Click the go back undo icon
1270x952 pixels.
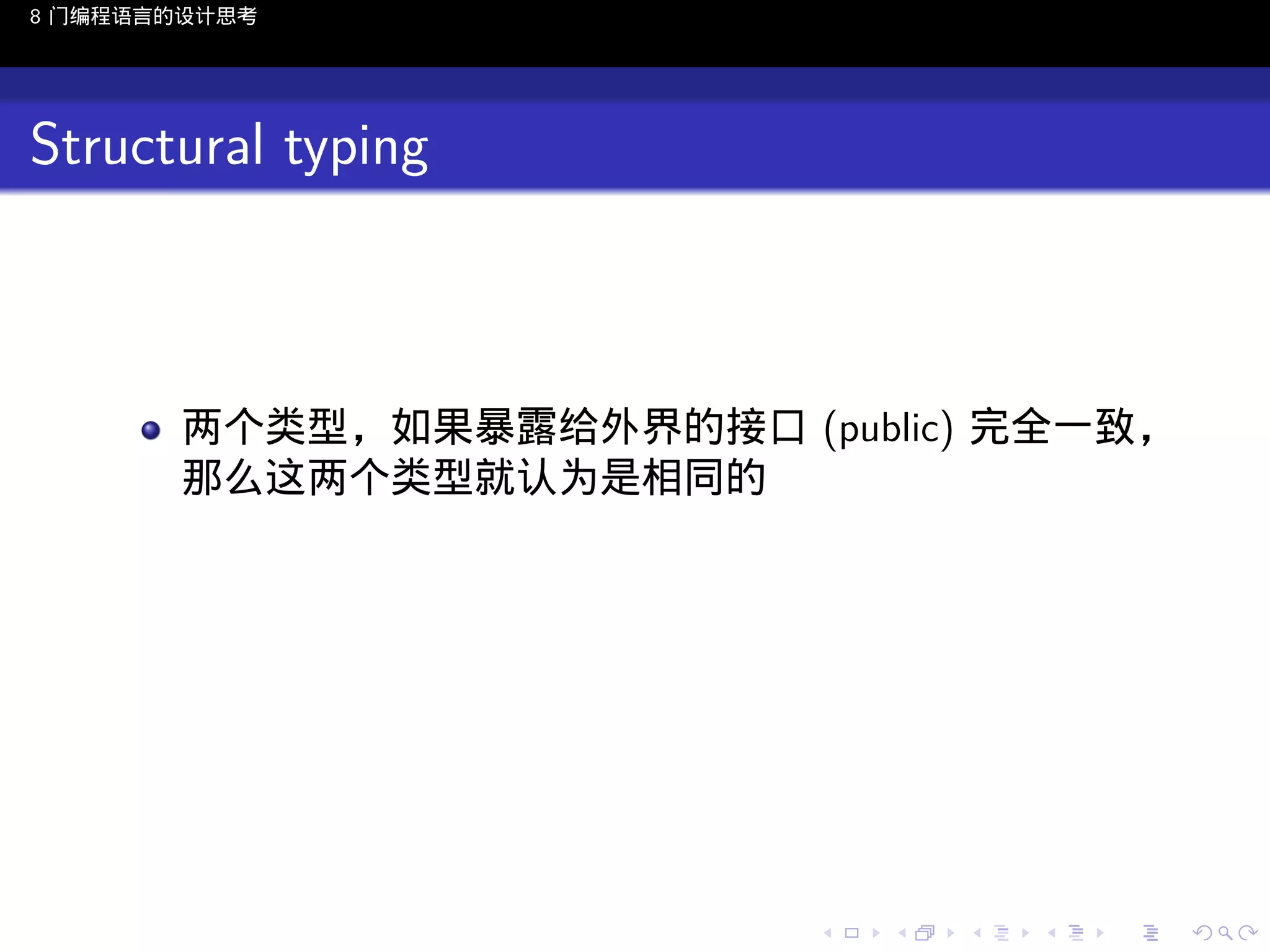click(x=1202, y=933)
